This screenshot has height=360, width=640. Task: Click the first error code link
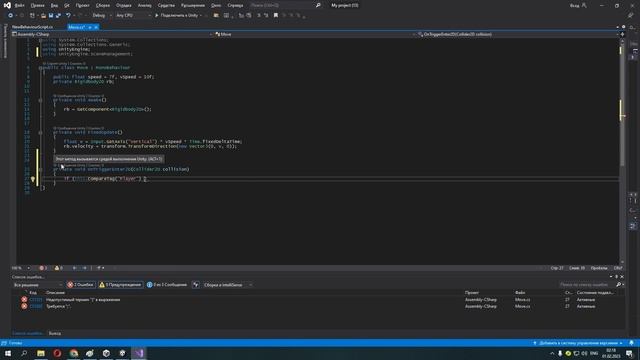coord(36,300)
